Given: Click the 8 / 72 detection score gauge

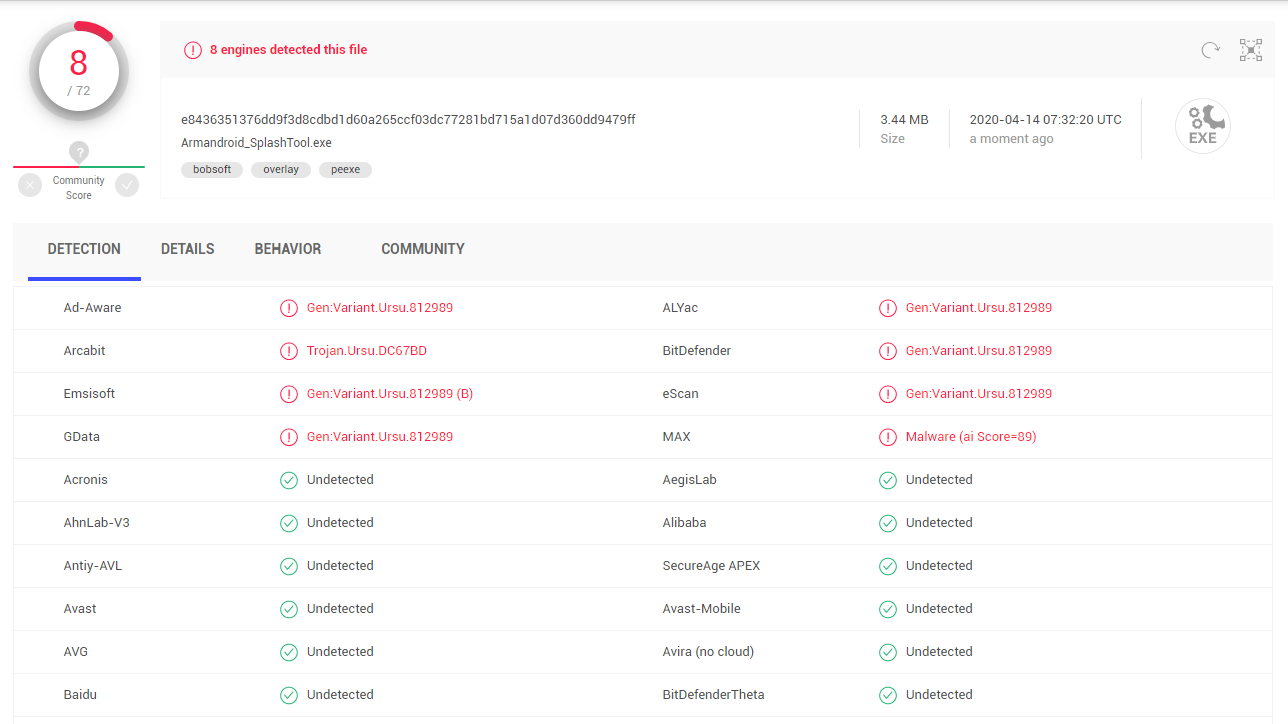Looking at the screenshot, I should [79, 71].
